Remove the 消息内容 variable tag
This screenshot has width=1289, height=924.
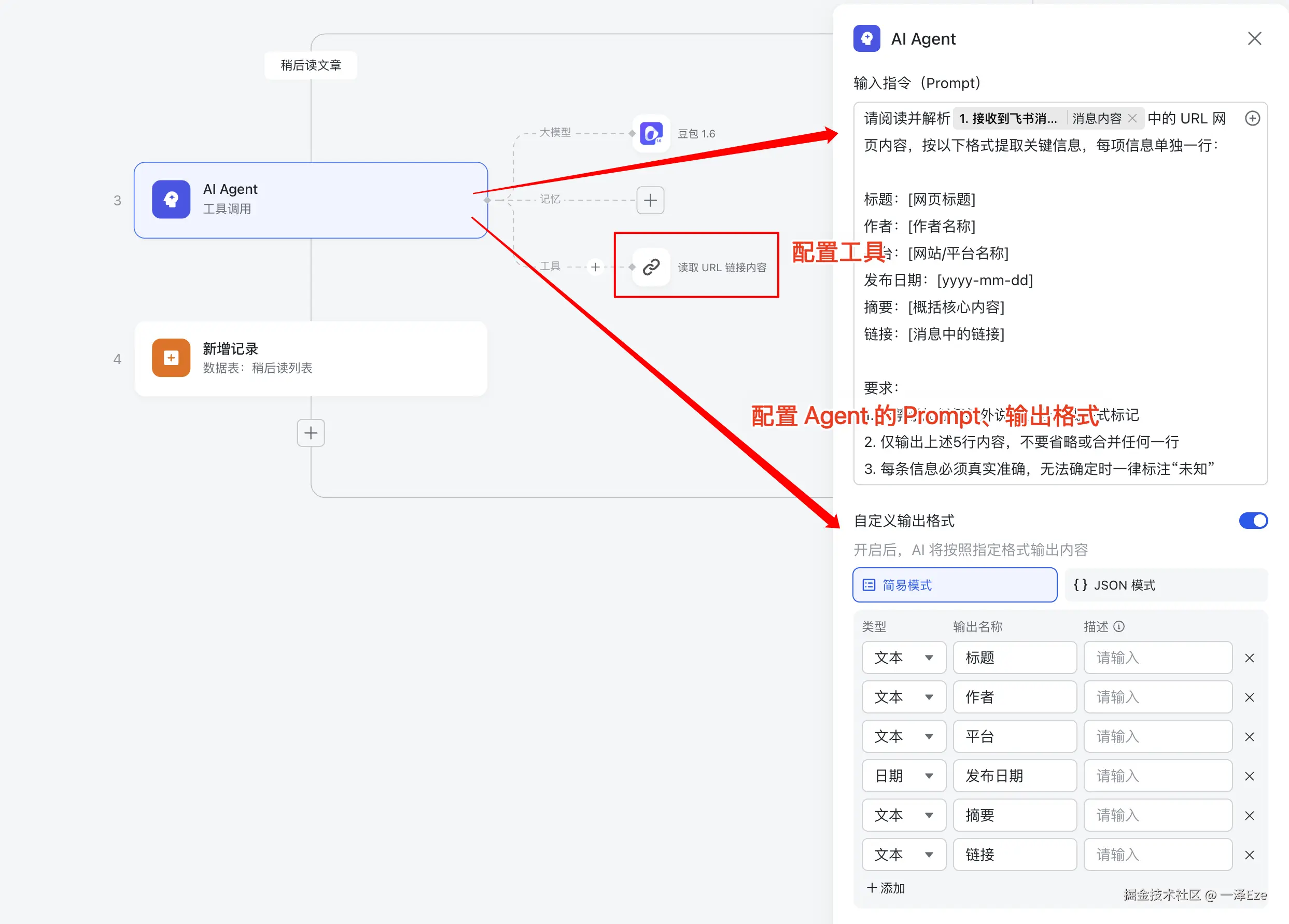pos(1132,118)
